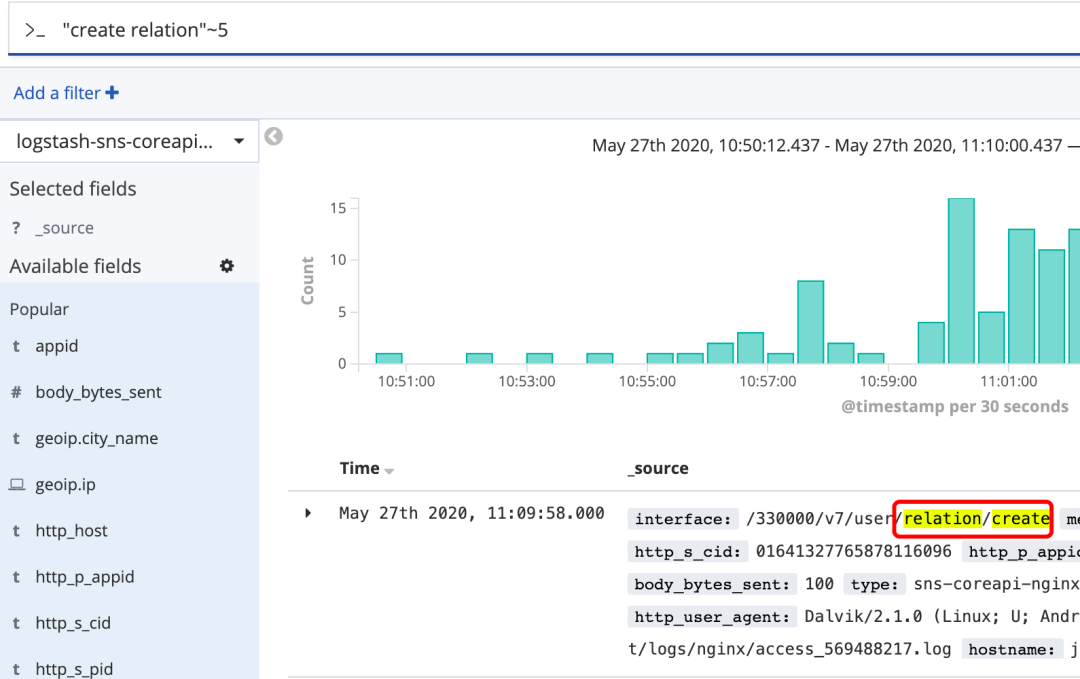The image size is (1080, 679).
Task: Select the http_host field
Action: point(71,531)
